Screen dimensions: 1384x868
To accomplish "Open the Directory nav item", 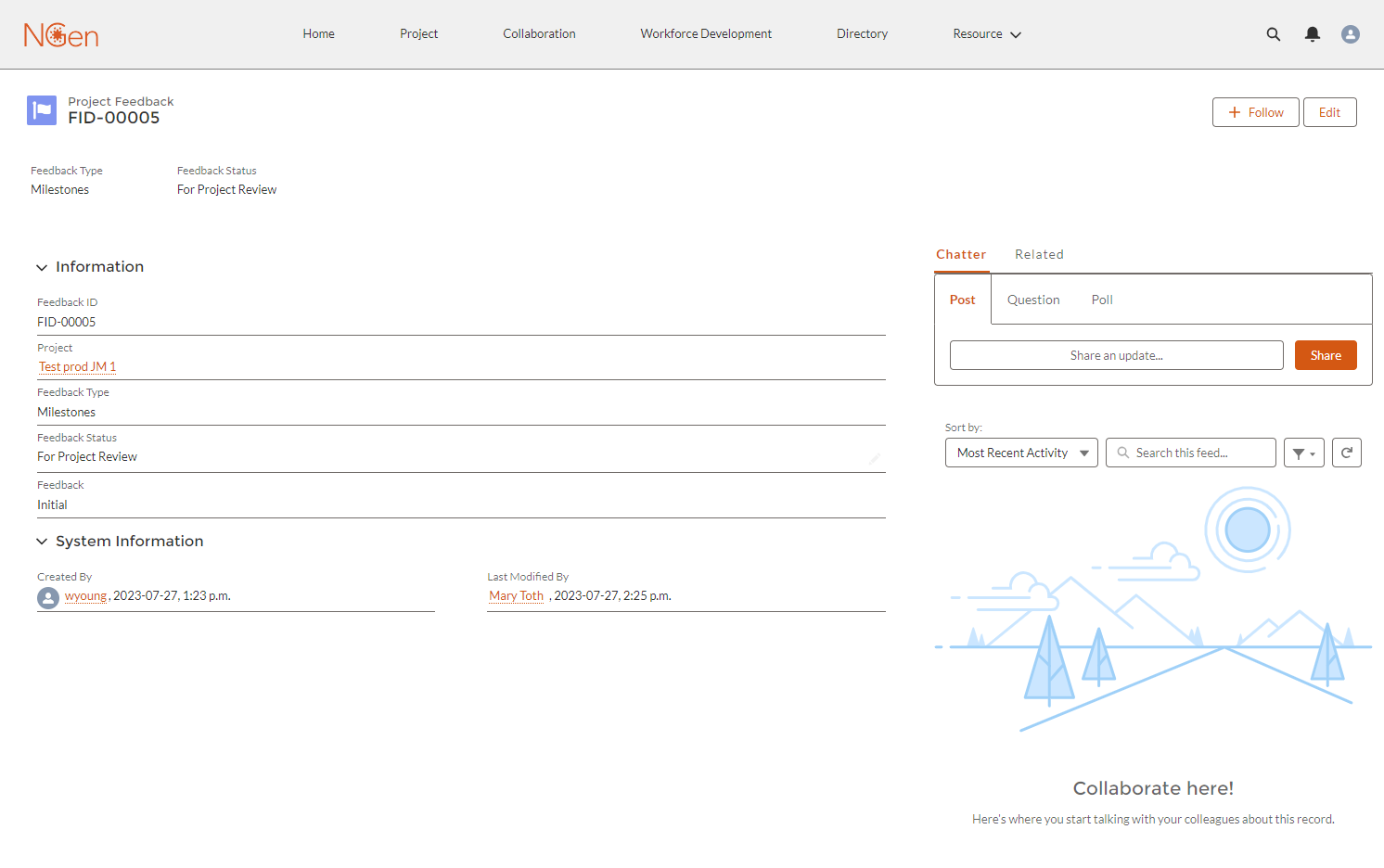I will (x=862, y=34).
